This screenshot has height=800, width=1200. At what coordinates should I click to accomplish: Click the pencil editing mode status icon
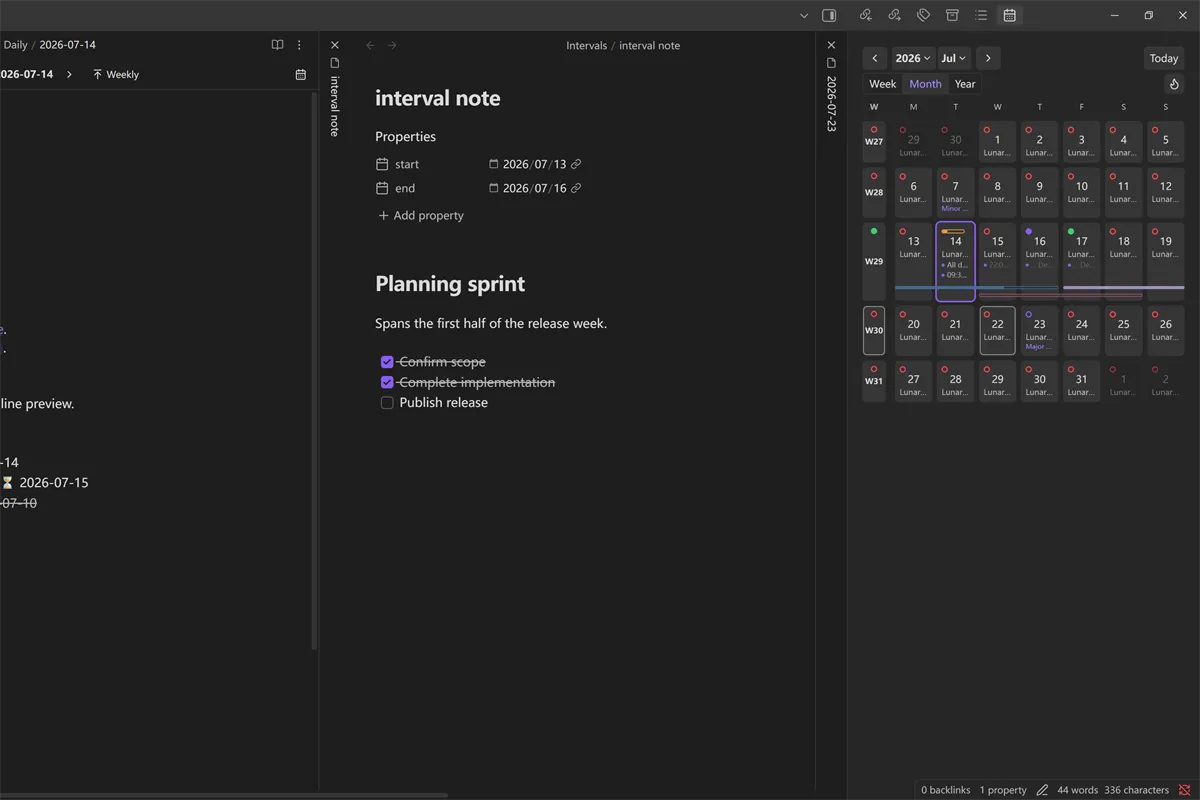tap(1042, 790)
